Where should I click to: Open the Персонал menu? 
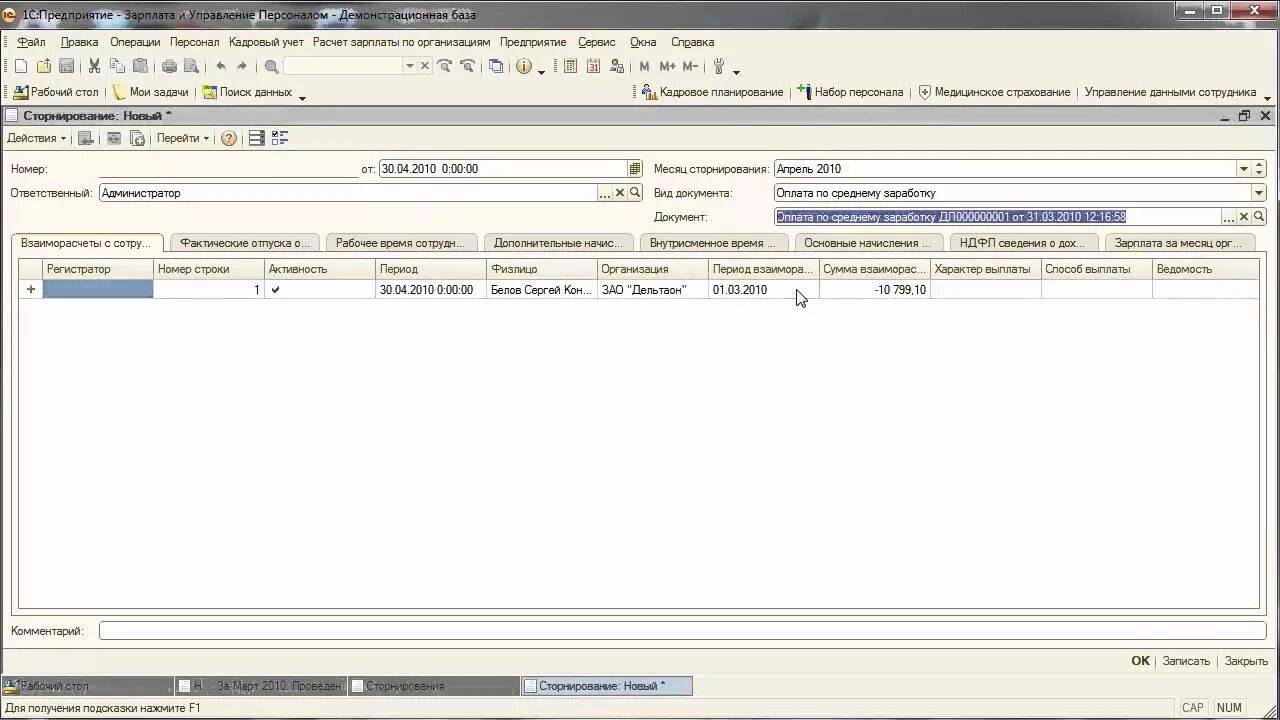[x=194, y=42]
